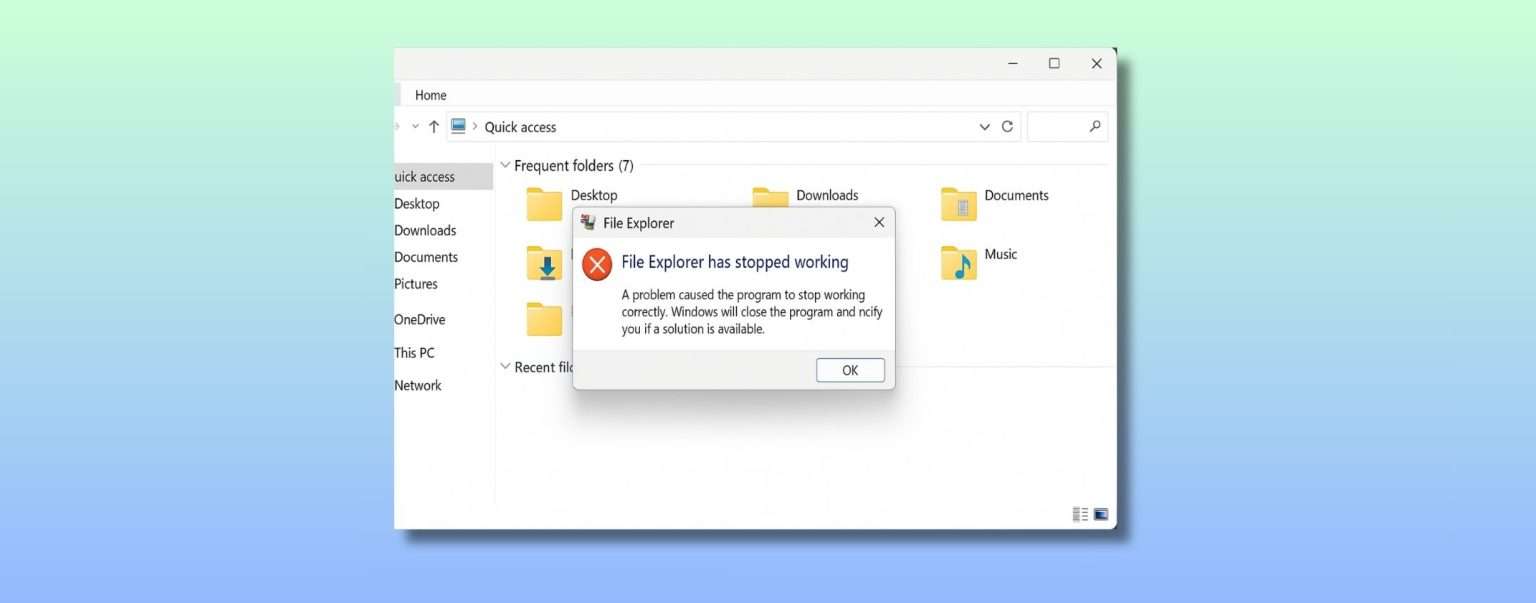The height and width of the screenshot is (603, 1536).
Task: Minimize the File Explorer window
Action: [1012, 63]
